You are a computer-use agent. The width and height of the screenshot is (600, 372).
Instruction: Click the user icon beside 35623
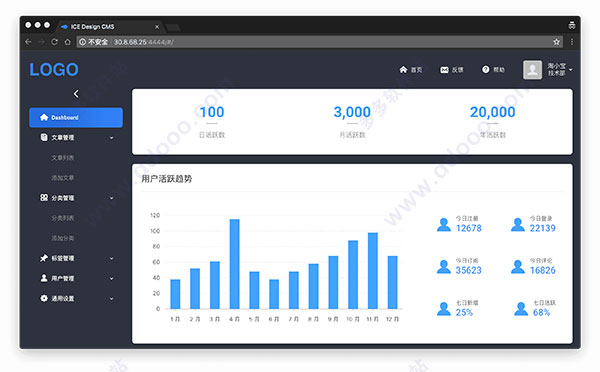[x=444, y=267]
